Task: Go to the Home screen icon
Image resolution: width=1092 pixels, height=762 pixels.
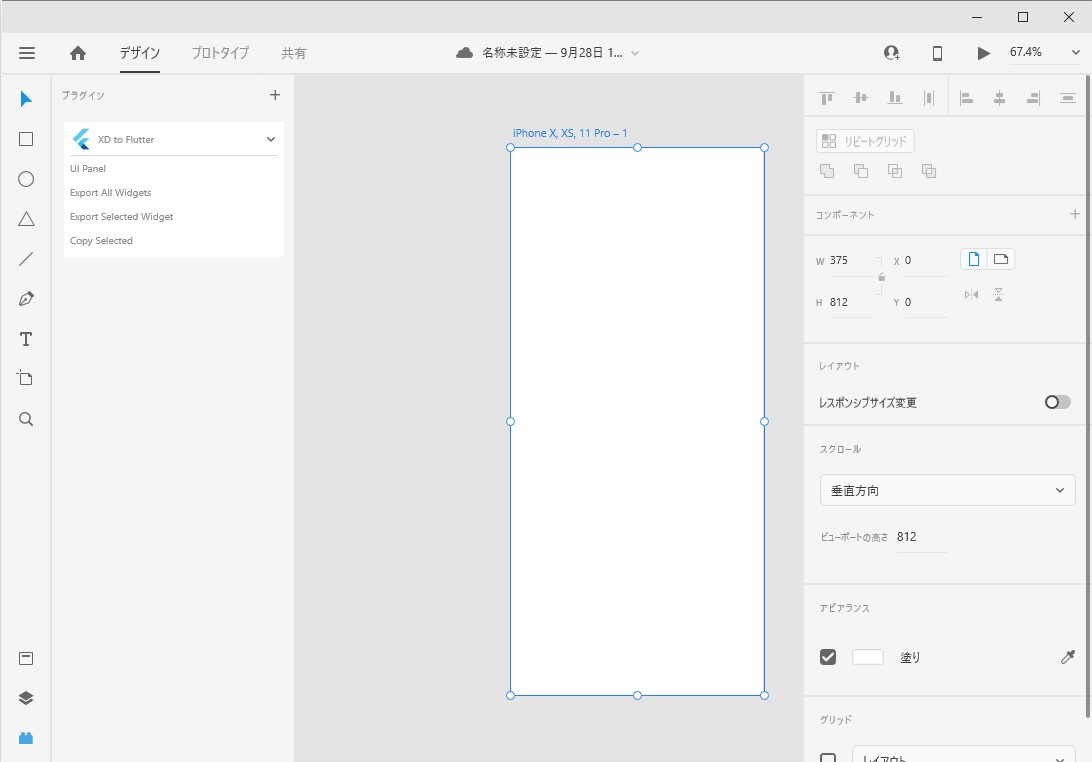Action: 78,53
